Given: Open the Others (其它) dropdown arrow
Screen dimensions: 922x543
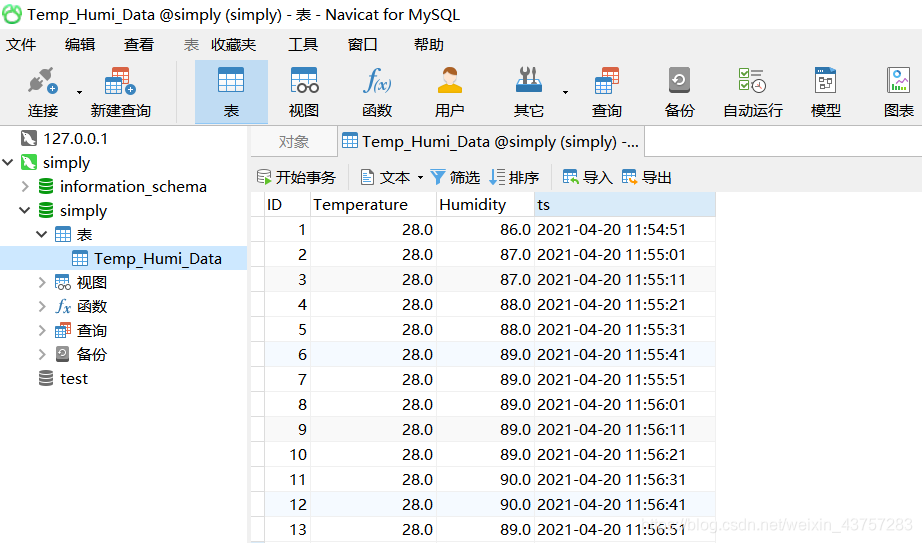Looking at the screenshot, I should click(565, 92).
